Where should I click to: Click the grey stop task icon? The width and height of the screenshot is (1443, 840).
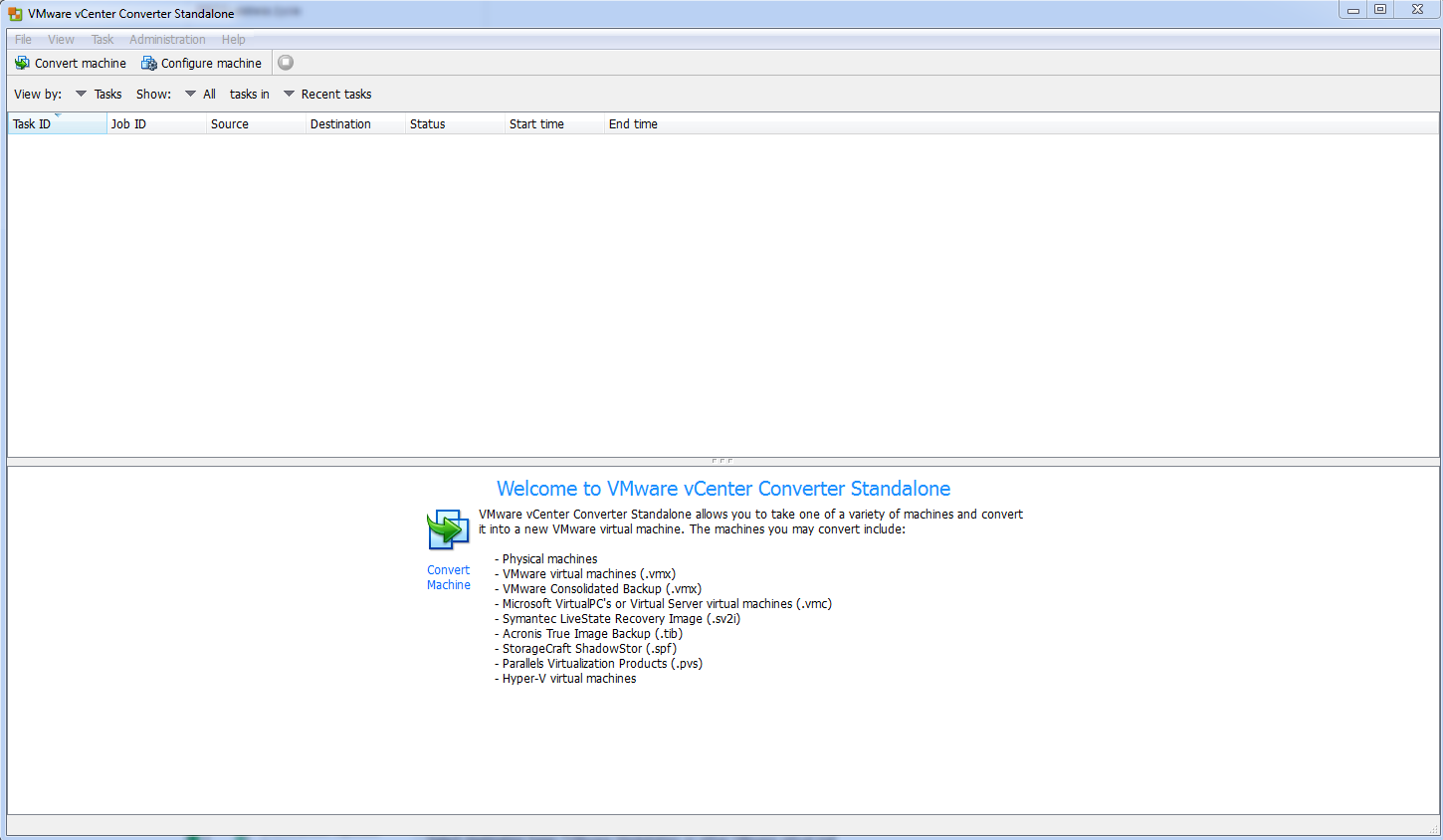pyautogui.click(x=286, y=63)
